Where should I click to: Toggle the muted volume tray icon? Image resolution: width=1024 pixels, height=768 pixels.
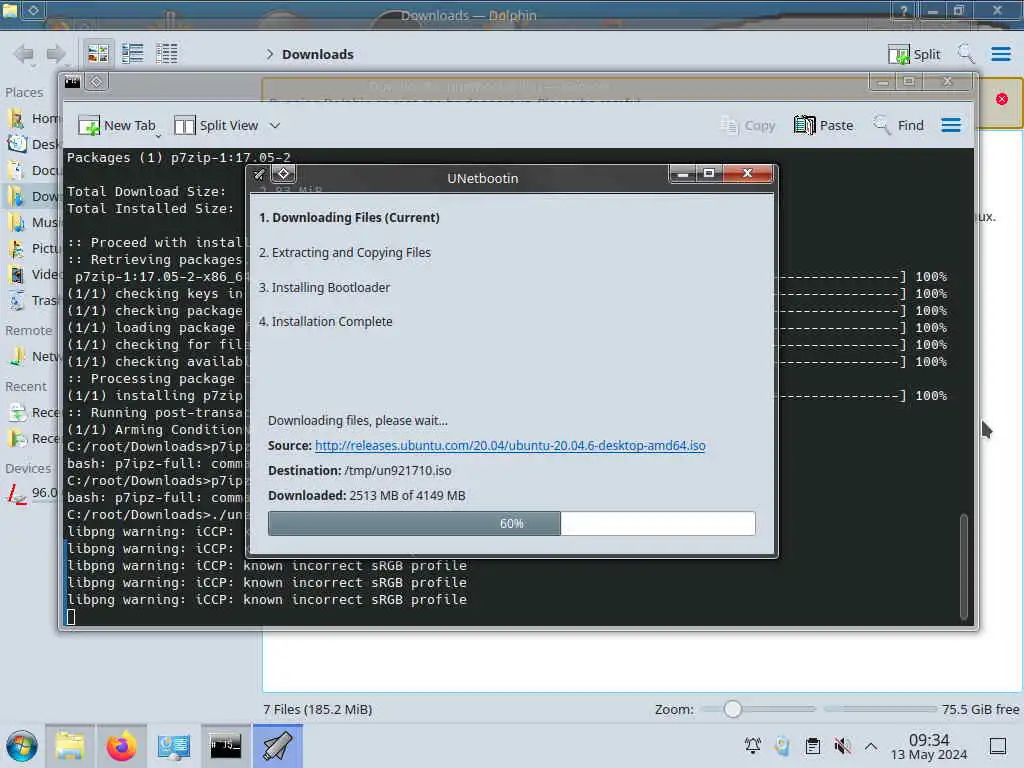point(842,746)
